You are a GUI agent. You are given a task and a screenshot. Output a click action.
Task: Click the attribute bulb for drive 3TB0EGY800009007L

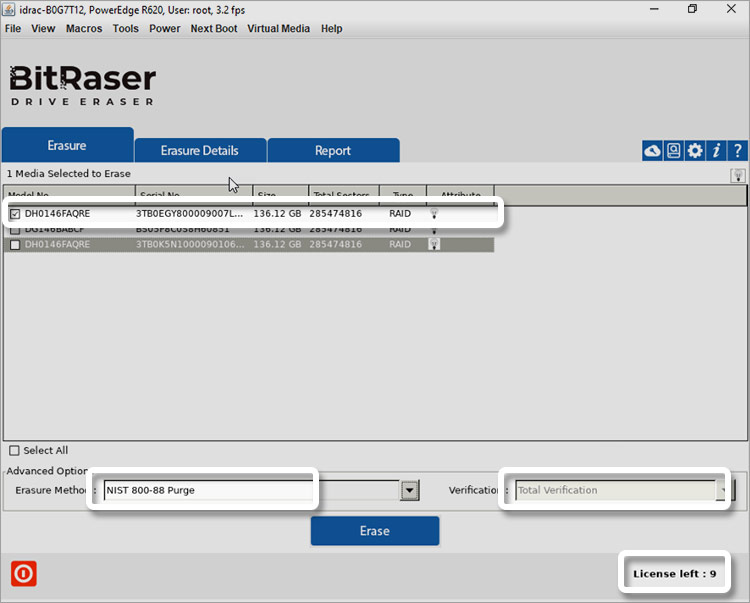tap(434, 214)
